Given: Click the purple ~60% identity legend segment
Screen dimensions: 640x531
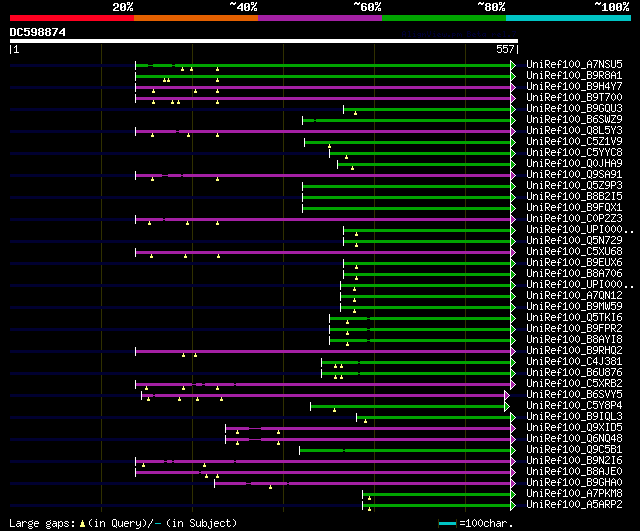Looking at the screenshot, I should click(320, 18).
